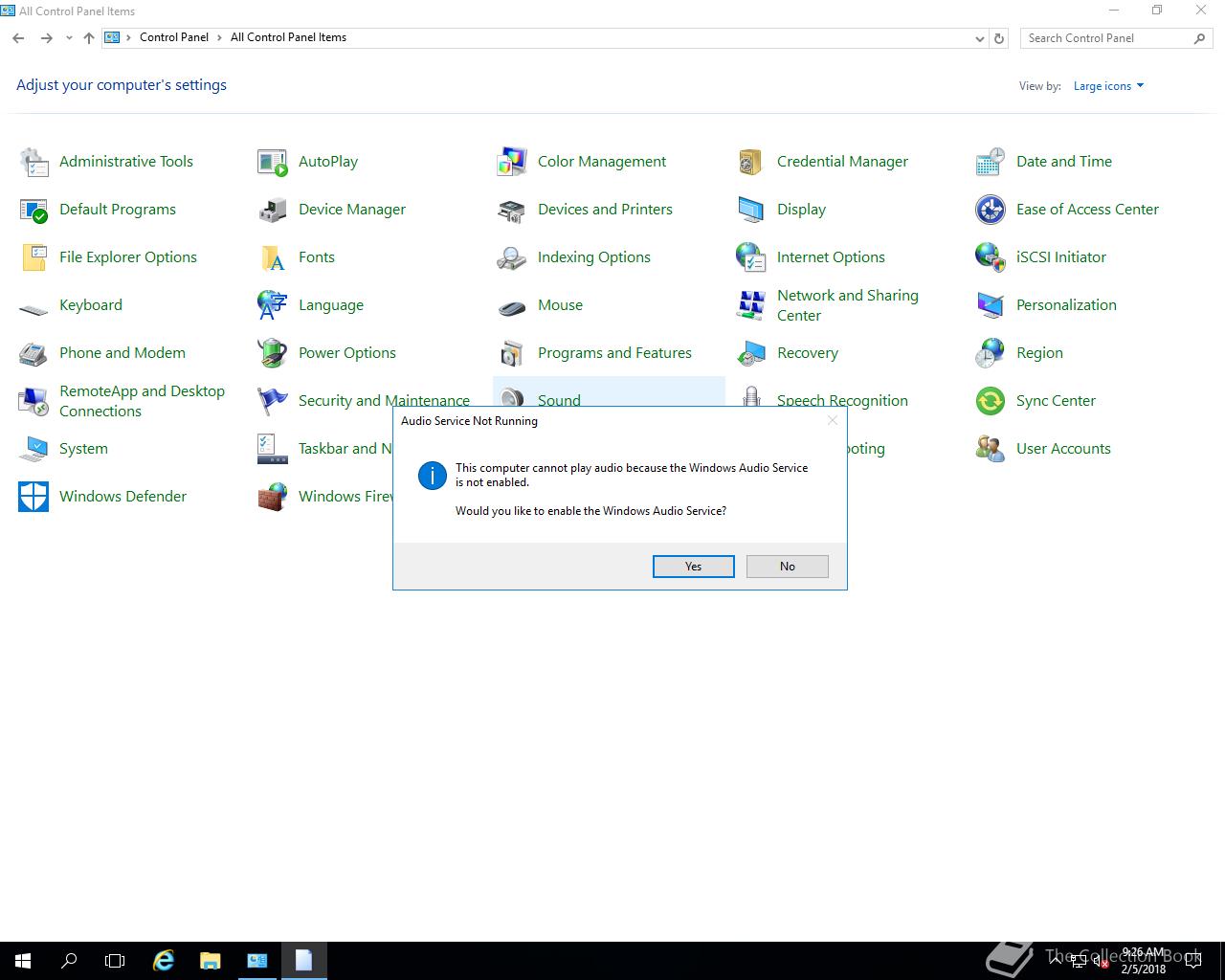Open User Accounts icon
The height and width of the screenshot is (980, 1225).
[991, 449]
